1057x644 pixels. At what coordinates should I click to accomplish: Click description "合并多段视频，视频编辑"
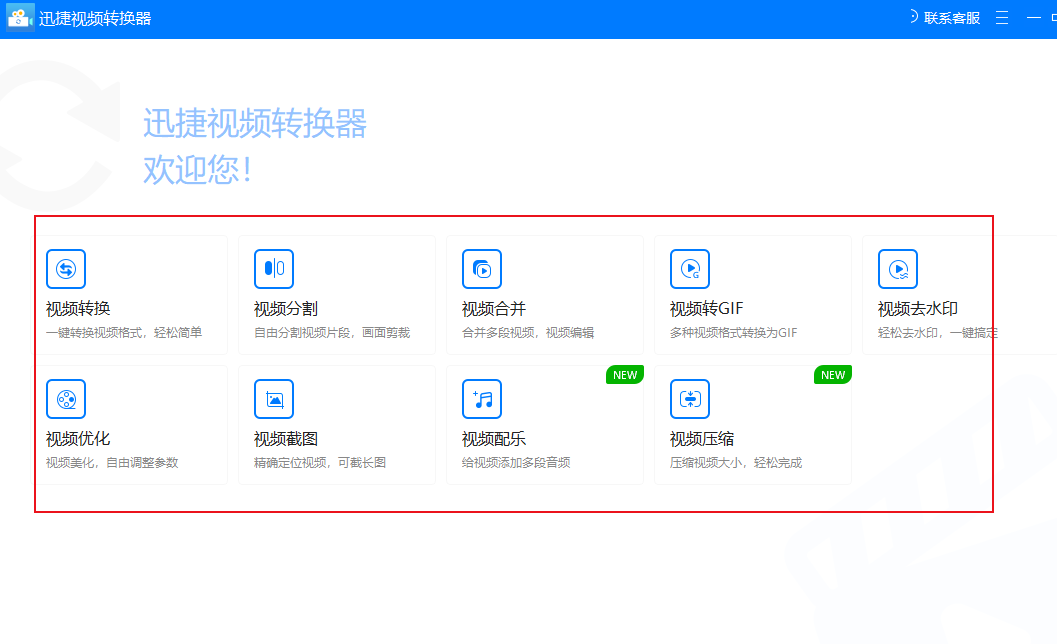pos(528,333)
